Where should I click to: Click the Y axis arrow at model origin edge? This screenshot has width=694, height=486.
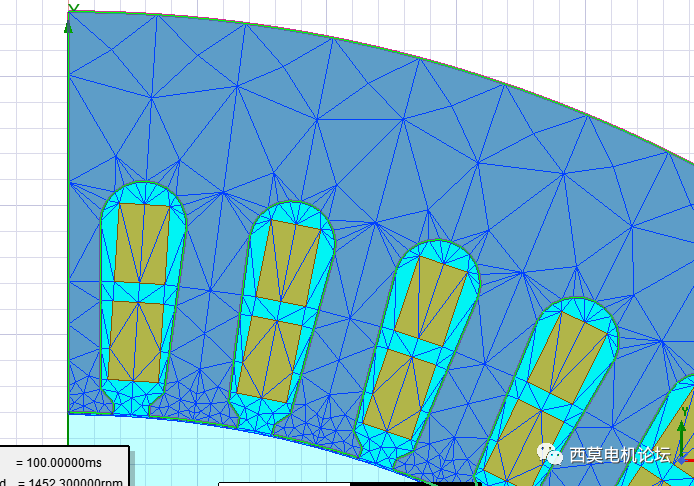68,25
